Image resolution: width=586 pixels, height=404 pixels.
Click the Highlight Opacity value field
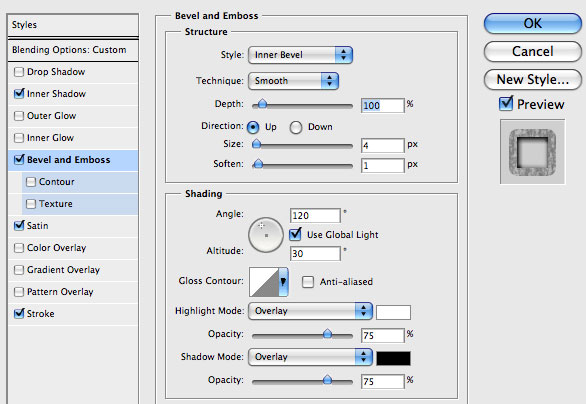[383, 335]
